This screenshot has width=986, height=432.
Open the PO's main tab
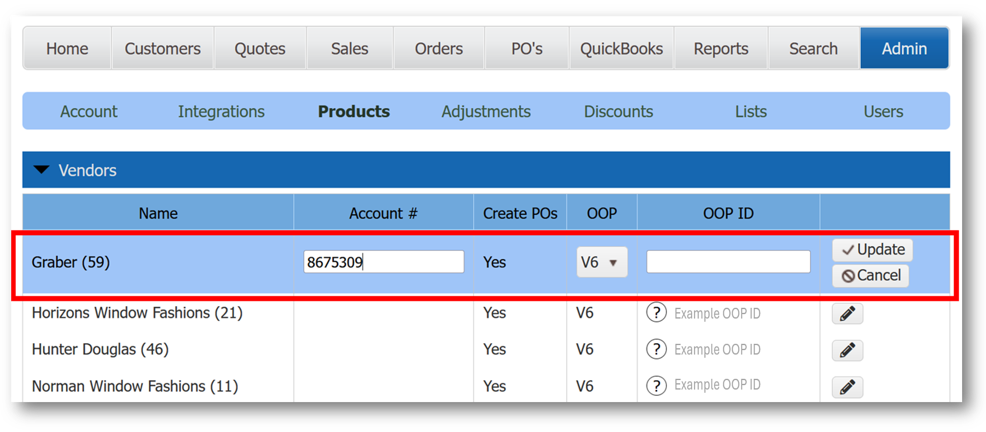point(526,48)
